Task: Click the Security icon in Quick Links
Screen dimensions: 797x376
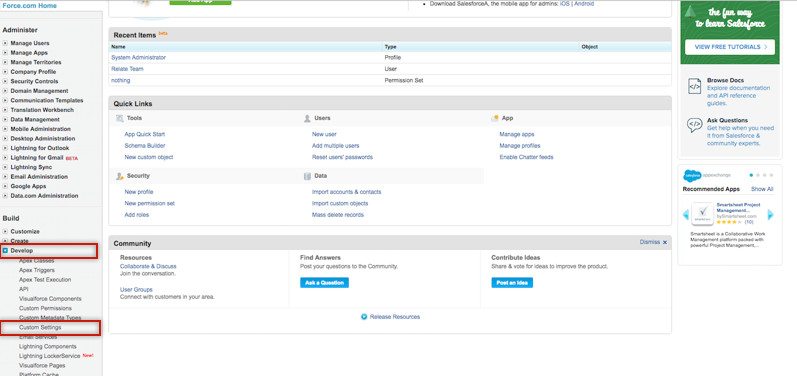Action: pyautogui.click(x=119, y=176)
